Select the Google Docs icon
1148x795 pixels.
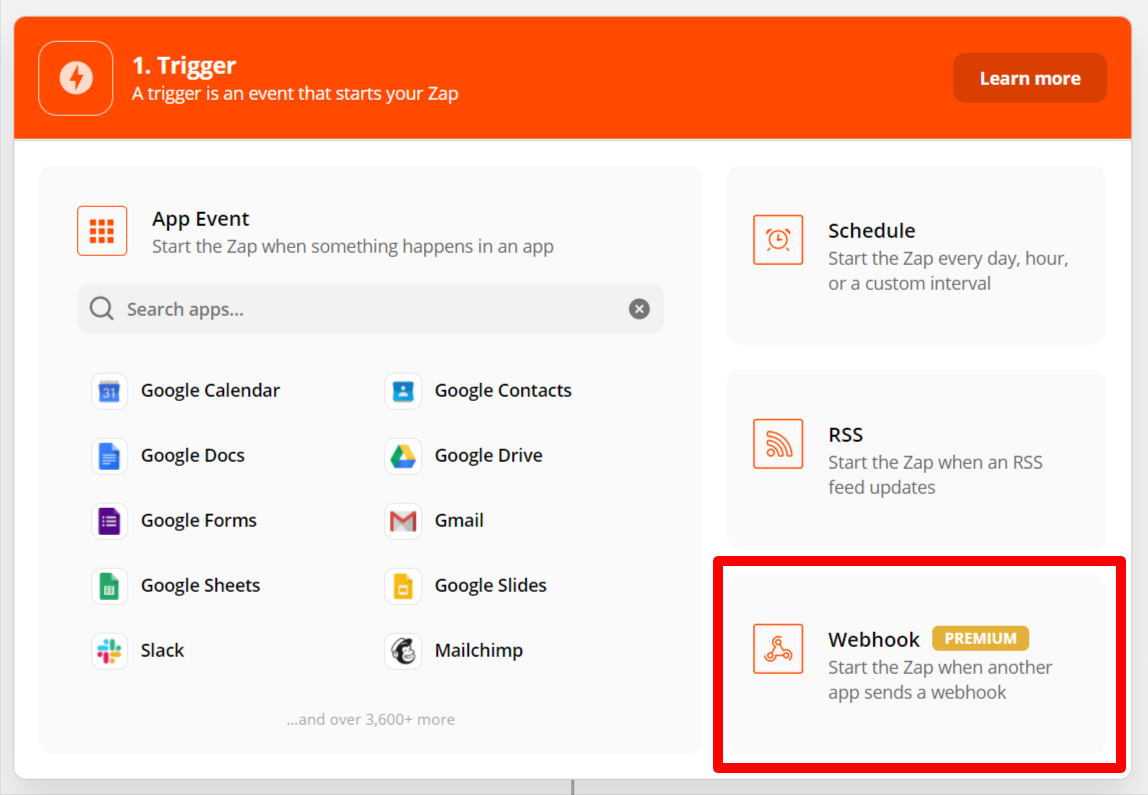109,456
